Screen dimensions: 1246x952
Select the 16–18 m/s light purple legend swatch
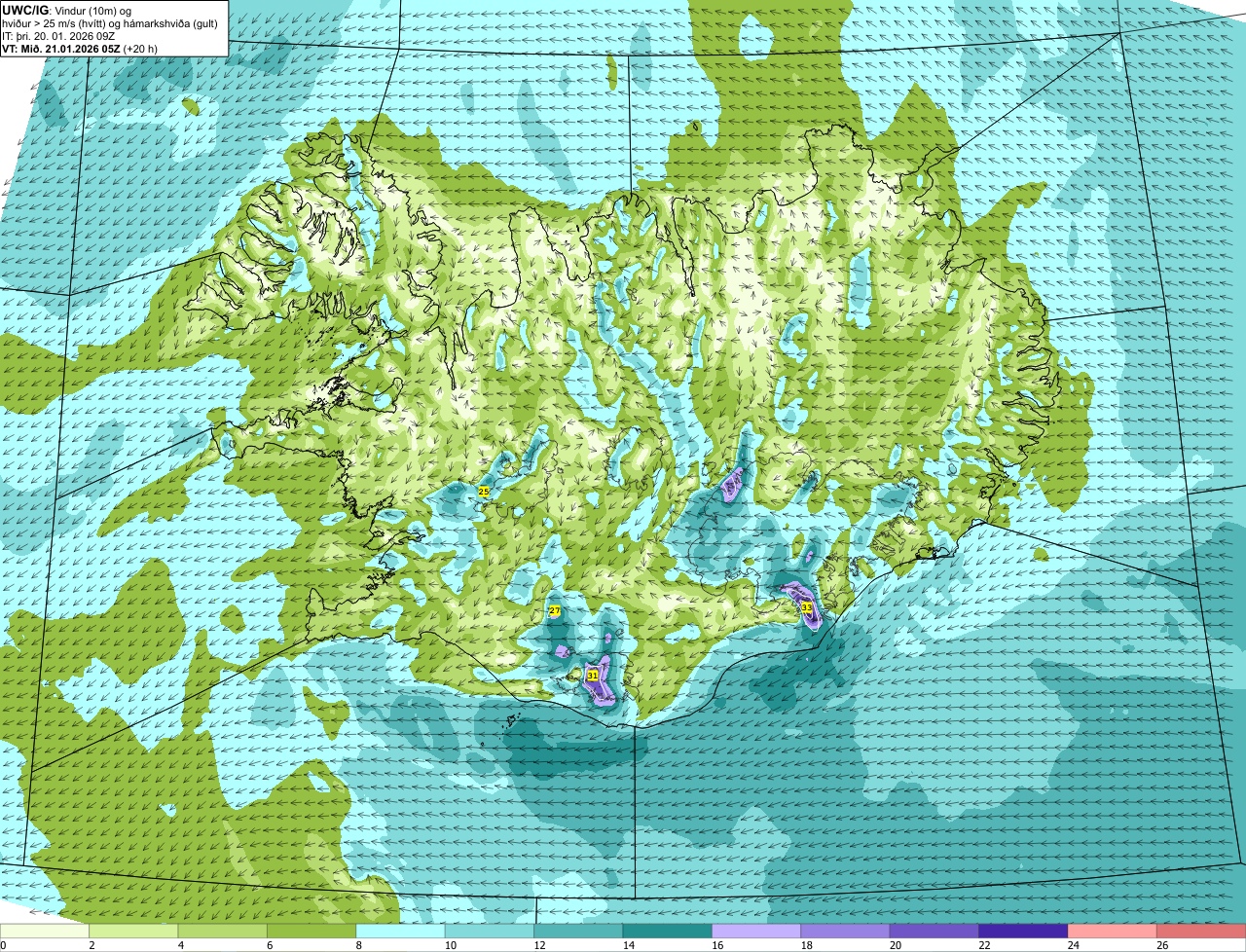[x=756, y=932]
